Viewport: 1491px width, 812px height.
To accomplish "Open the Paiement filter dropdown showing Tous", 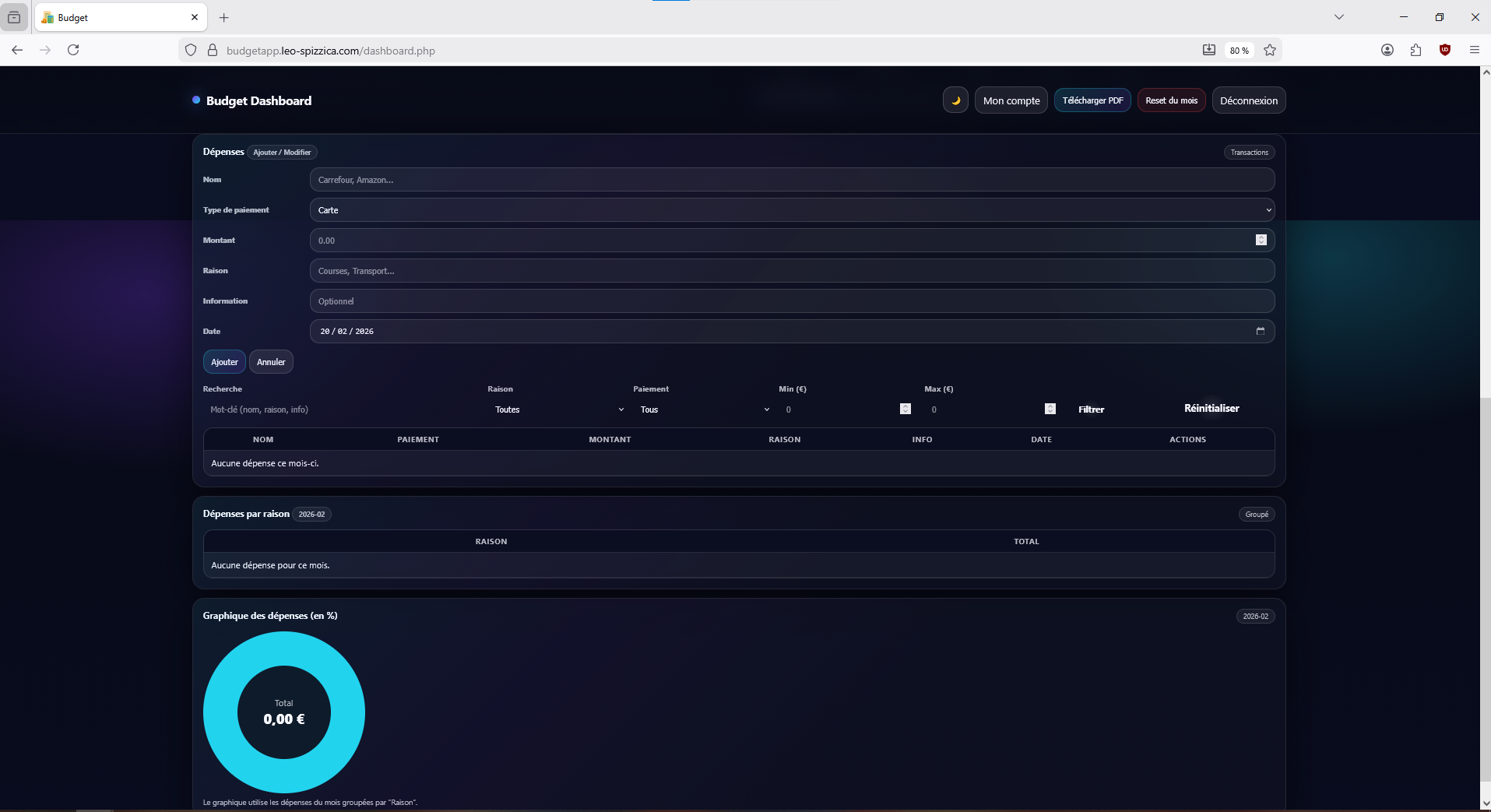I will [x=703, y=410].
